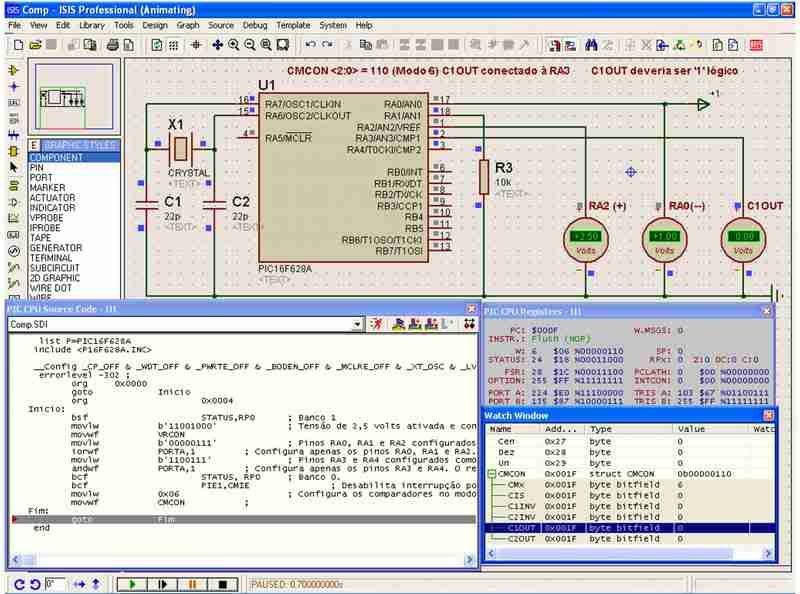
Task: Select the Component mode tool in left sidebar
Action: click(14, 70)
